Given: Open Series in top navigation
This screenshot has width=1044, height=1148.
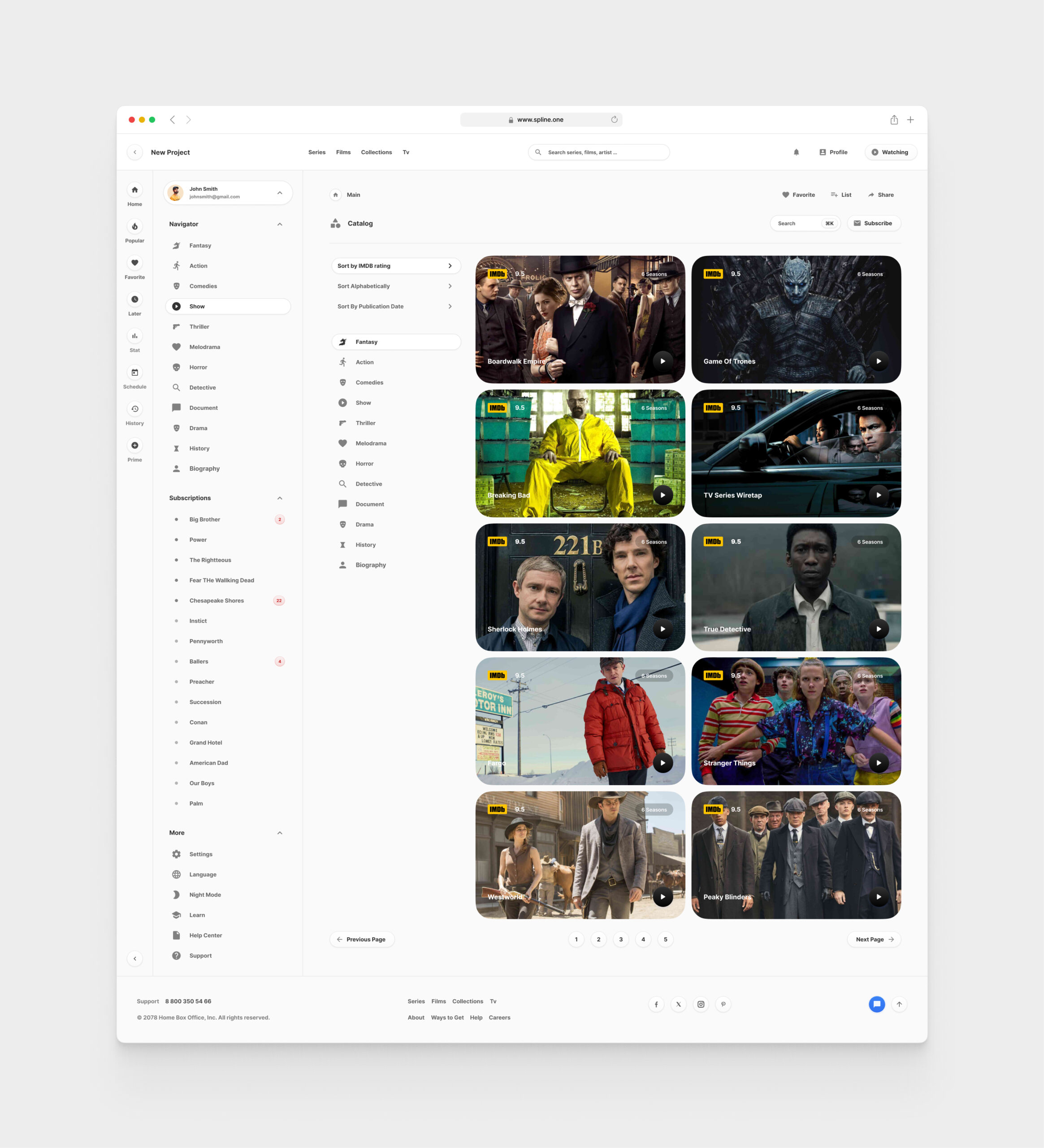Looking at the screenshot, I should point(316,152).
